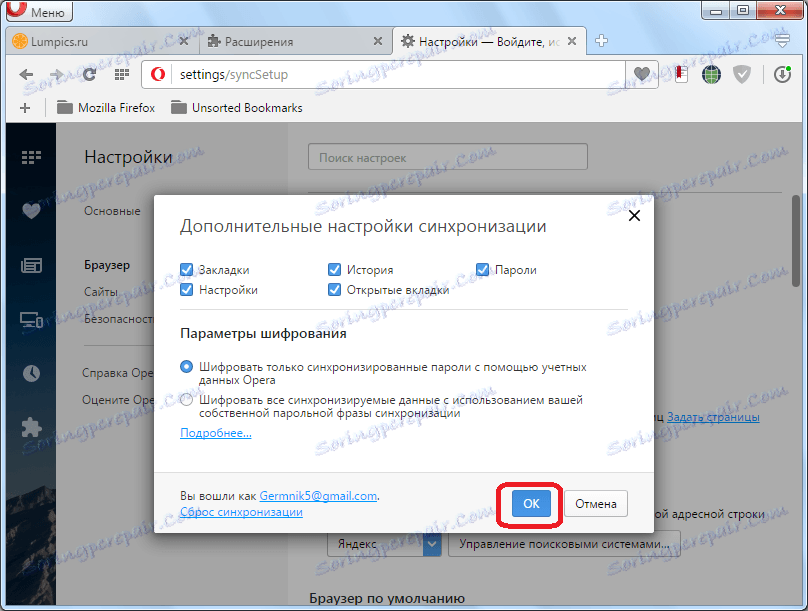
Task: Click the red bookmark extension icon
Action: coord(681,75)
